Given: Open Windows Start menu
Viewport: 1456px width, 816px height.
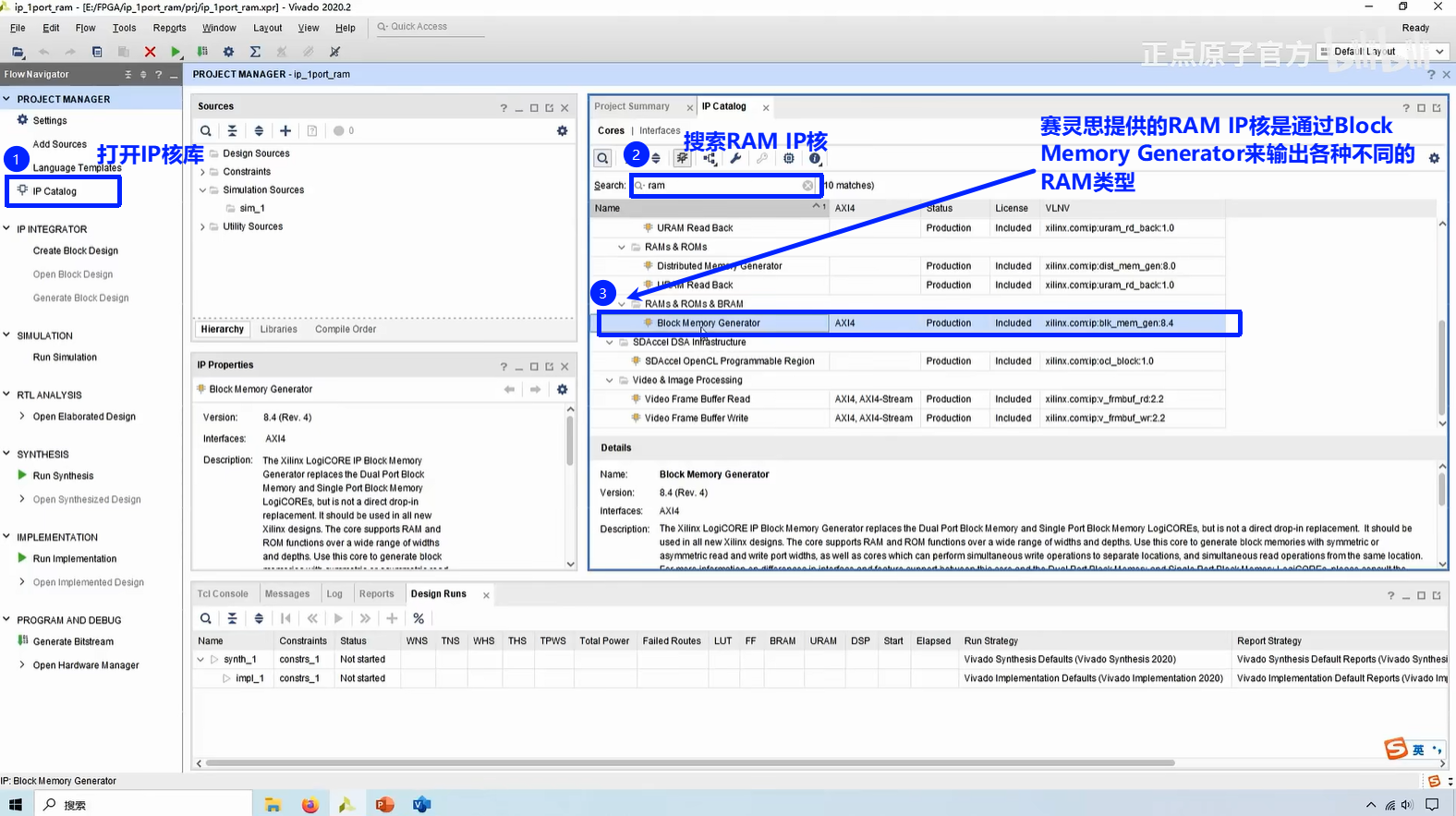Looking at the screenshot, I should pyautogui.click(x=15, y=804).
